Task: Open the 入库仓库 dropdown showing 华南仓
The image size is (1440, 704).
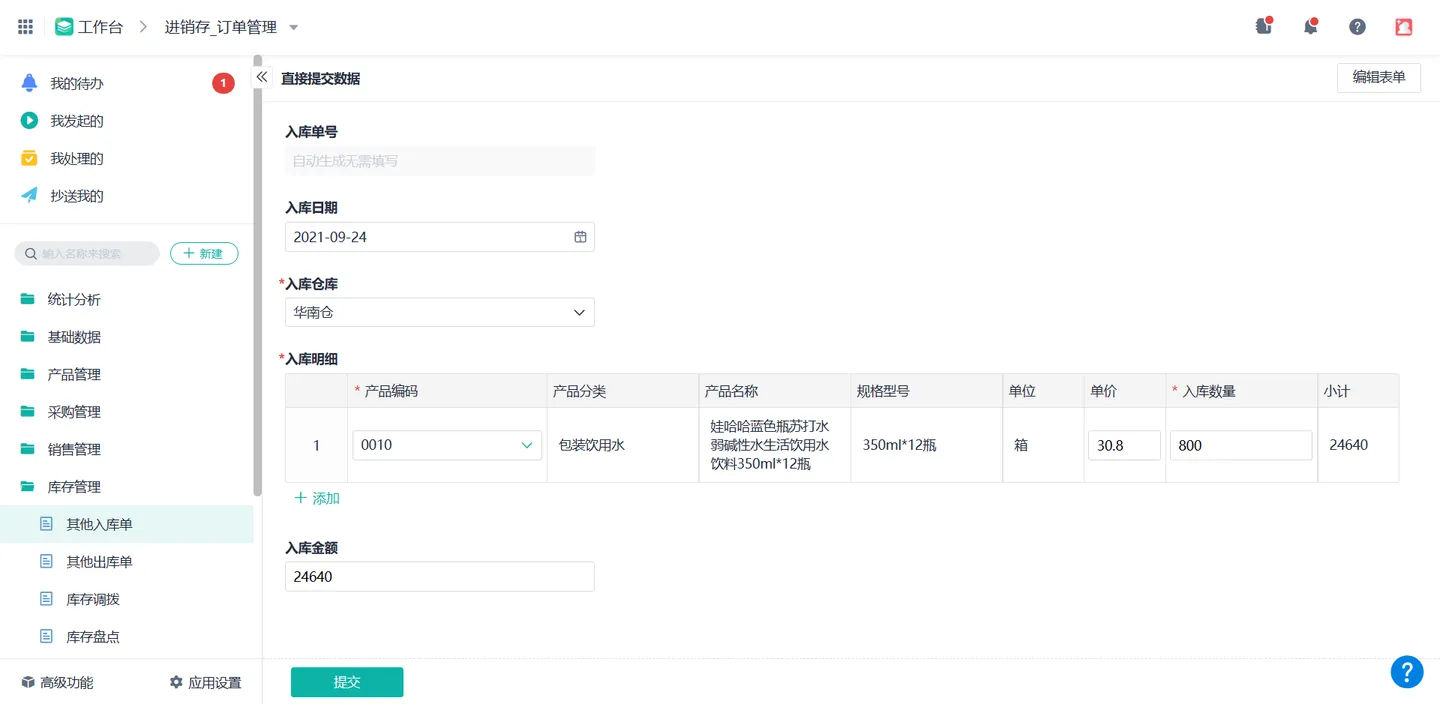Action: [440, 312]
